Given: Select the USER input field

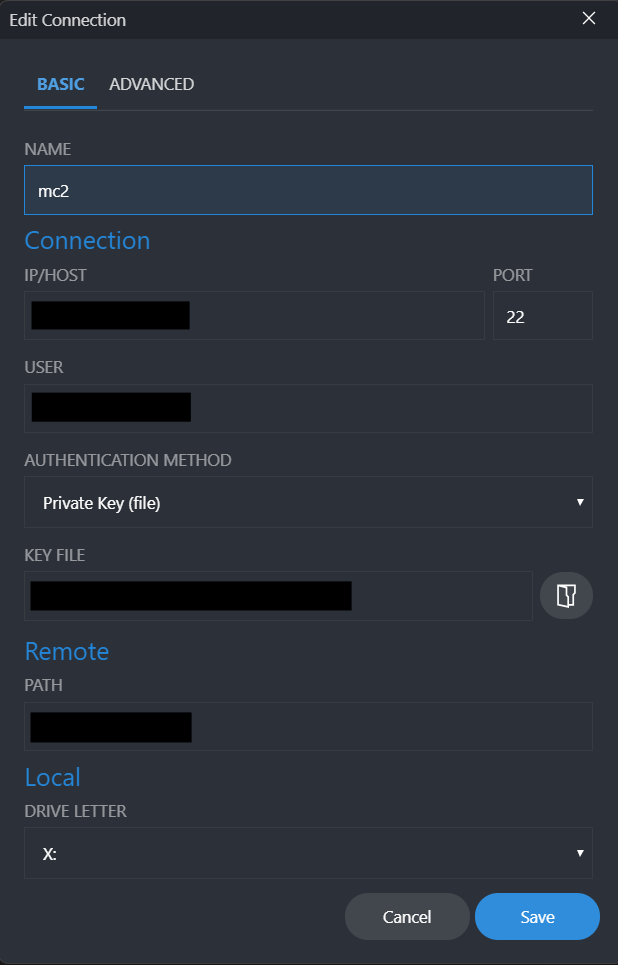Looking at the screenshot, I should (x=308, y=407).
